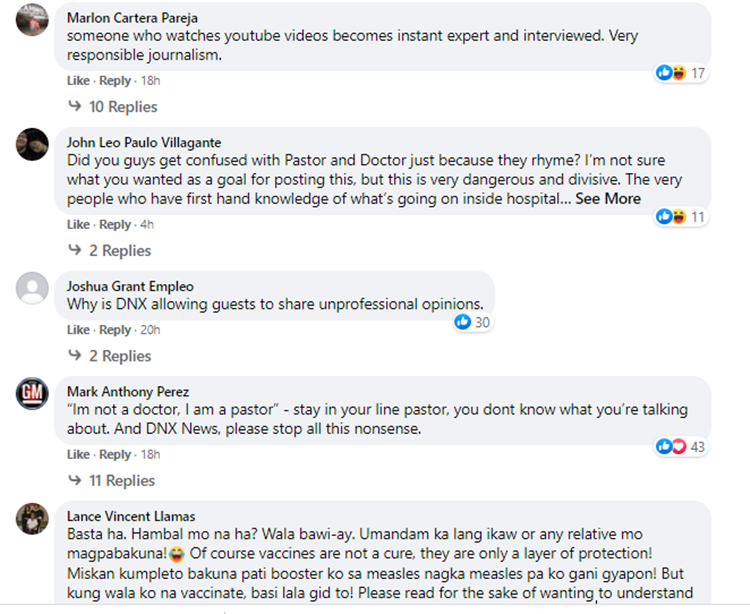Image resolution: width=750 pixels, height=614 pixels.
Task: View reactions on Marlon's comment (17)
Action: click(x=681, y=73)
